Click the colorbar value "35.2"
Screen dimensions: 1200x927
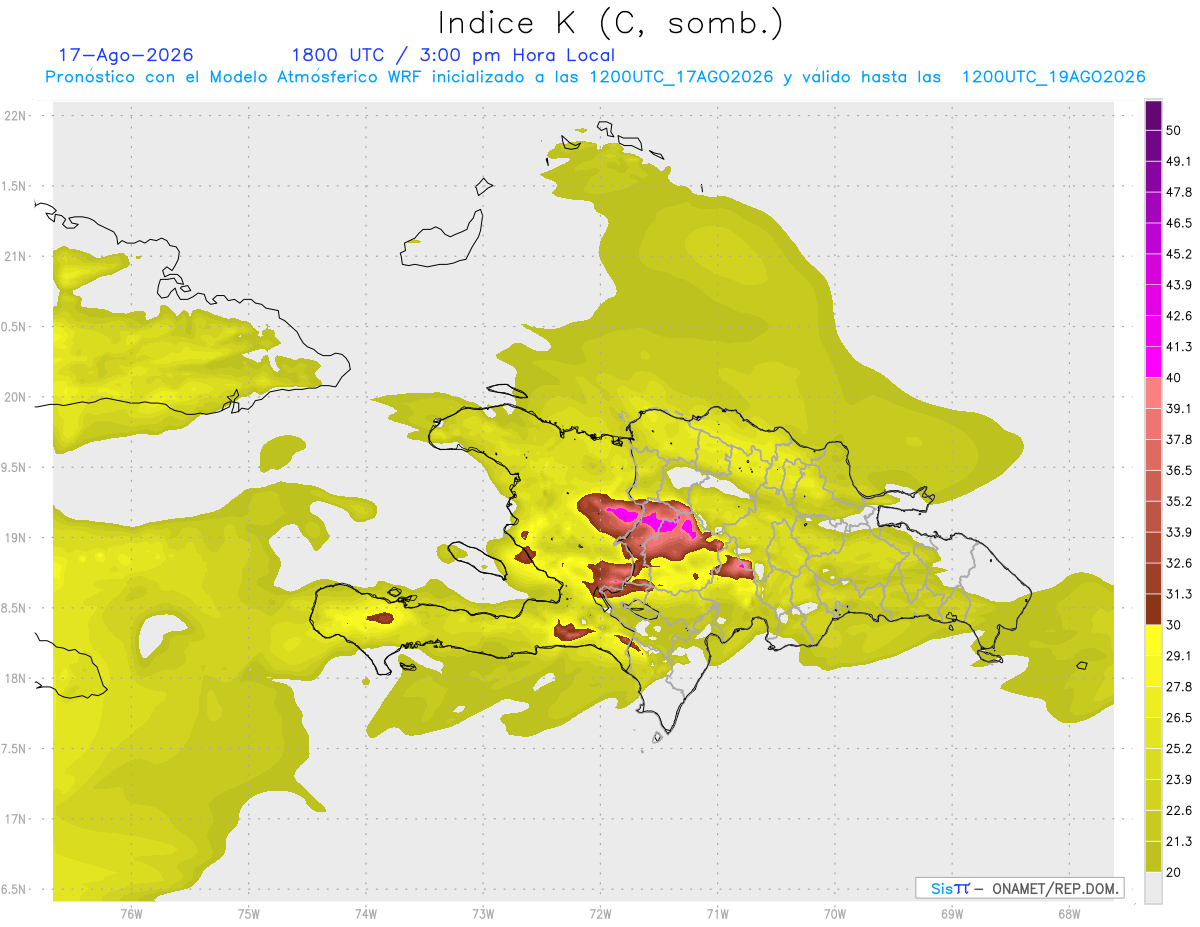pyautogui.click(x=1179, y=501)
